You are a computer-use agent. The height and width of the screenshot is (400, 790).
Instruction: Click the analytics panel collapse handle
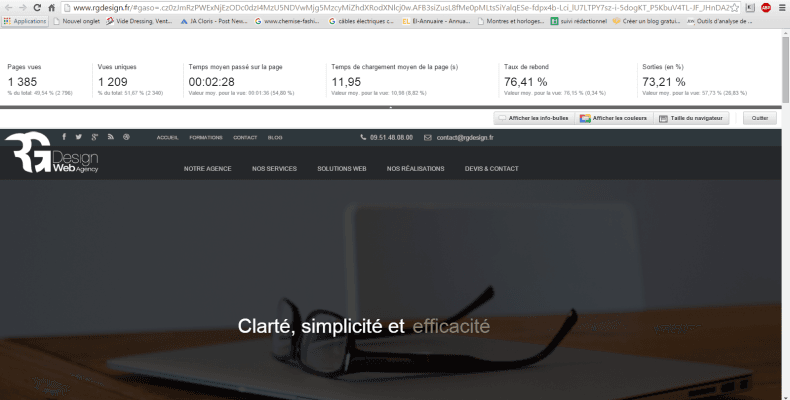[x=390, y=107]
